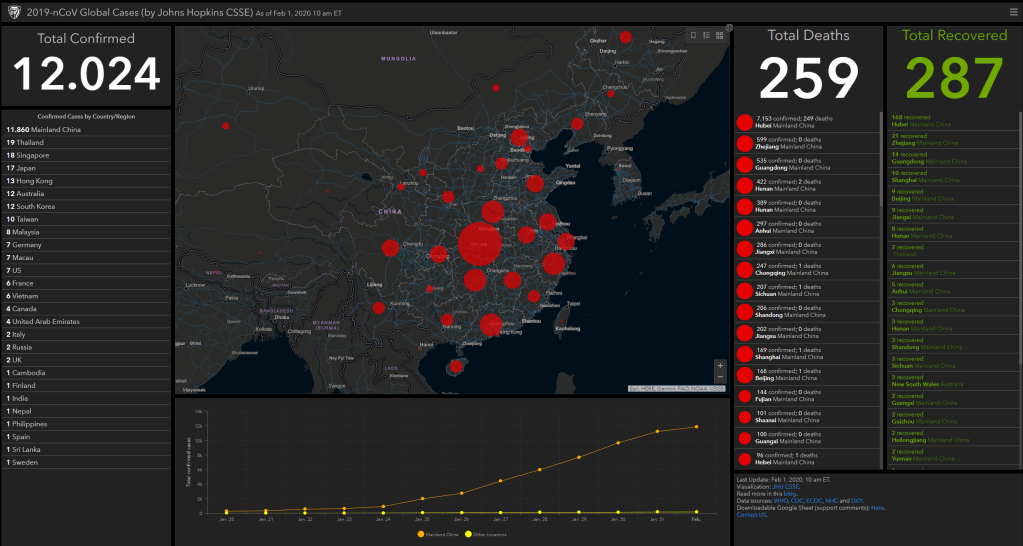This screenshot has width=1023, height=546.
Task: Click the Contact US link
Action: pyautogui.click(x=752, y=514)
